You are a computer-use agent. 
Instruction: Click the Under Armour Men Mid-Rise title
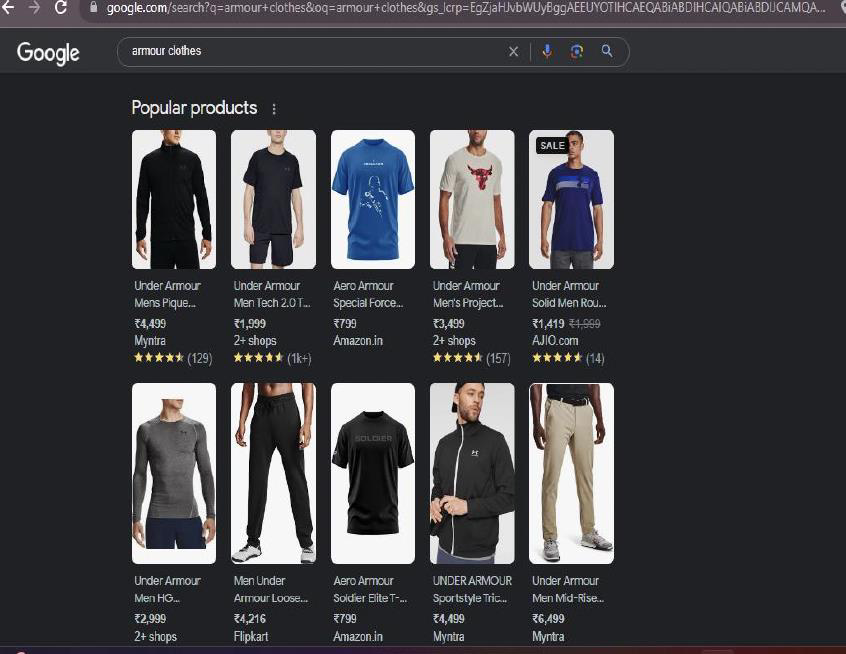coord(568,589)
